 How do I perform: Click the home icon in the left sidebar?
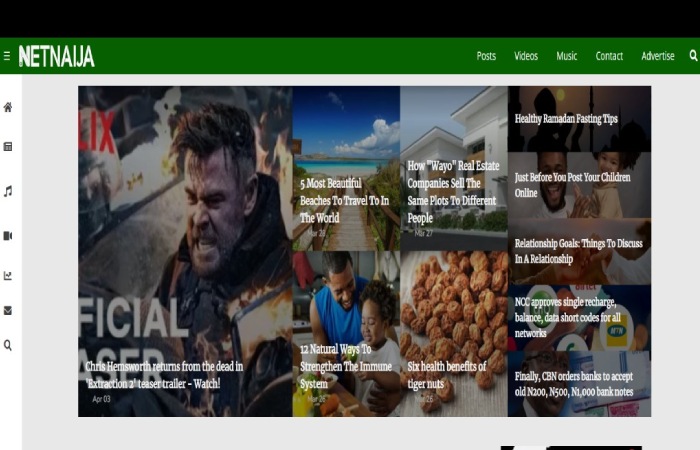[8, 107]
